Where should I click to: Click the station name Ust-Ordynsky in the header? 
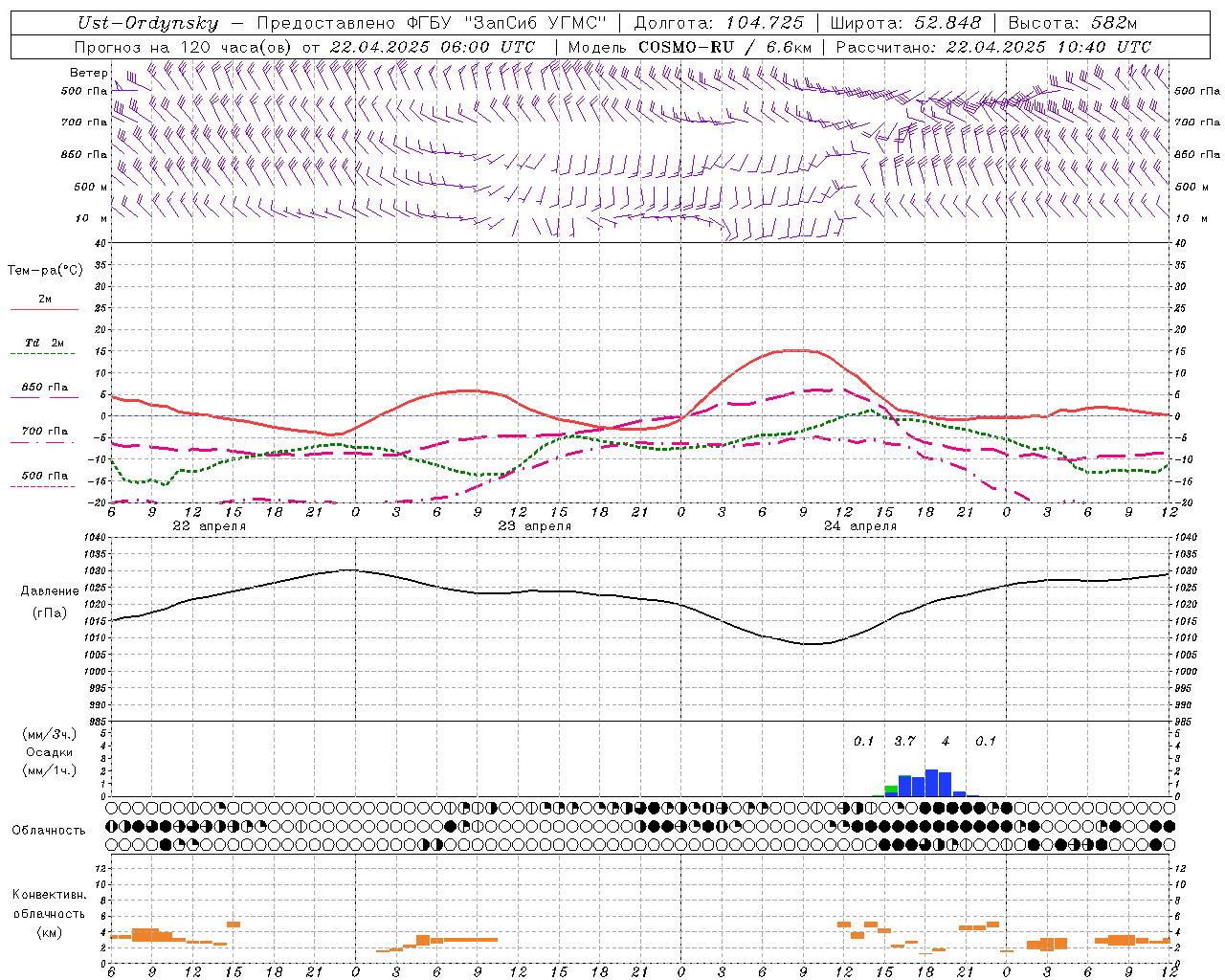pyautogui.click(x=147, y=23)
